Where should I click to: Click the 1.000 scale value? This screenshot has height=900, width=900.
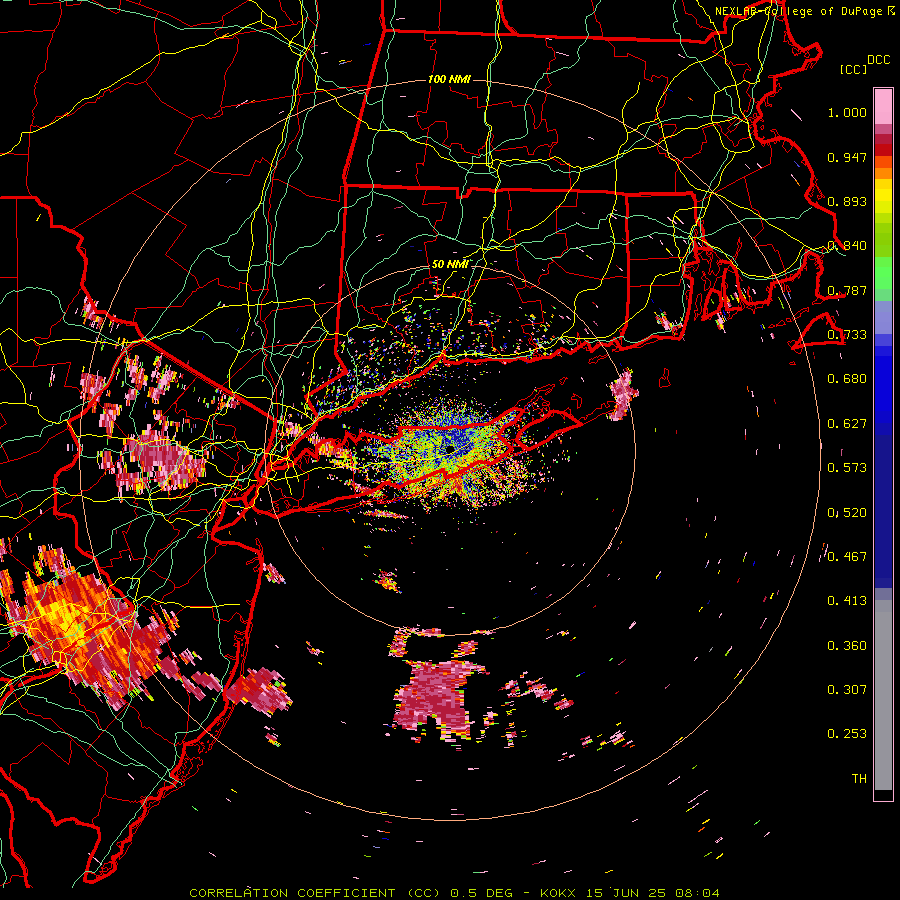[847, 112]
